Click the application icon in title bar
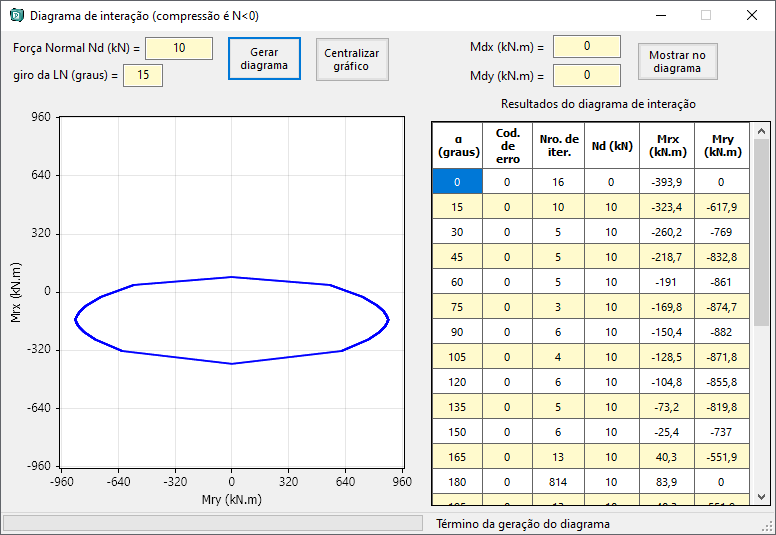The width and height of the screenshot is (776, 535). click(16, 15)
